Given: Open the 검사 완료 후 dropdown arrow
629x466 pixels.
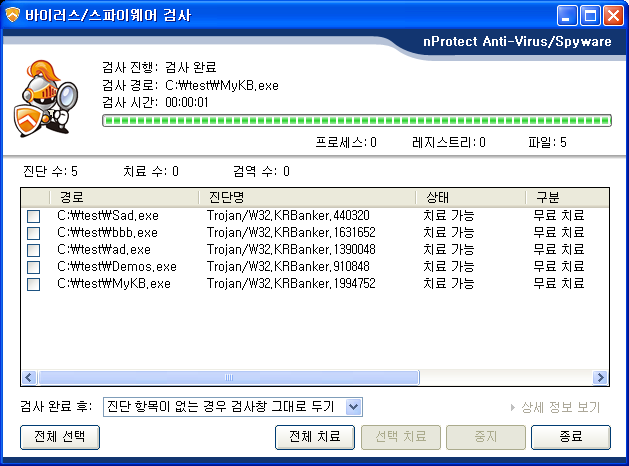Looking at the screenshot, I should point(353,407).
